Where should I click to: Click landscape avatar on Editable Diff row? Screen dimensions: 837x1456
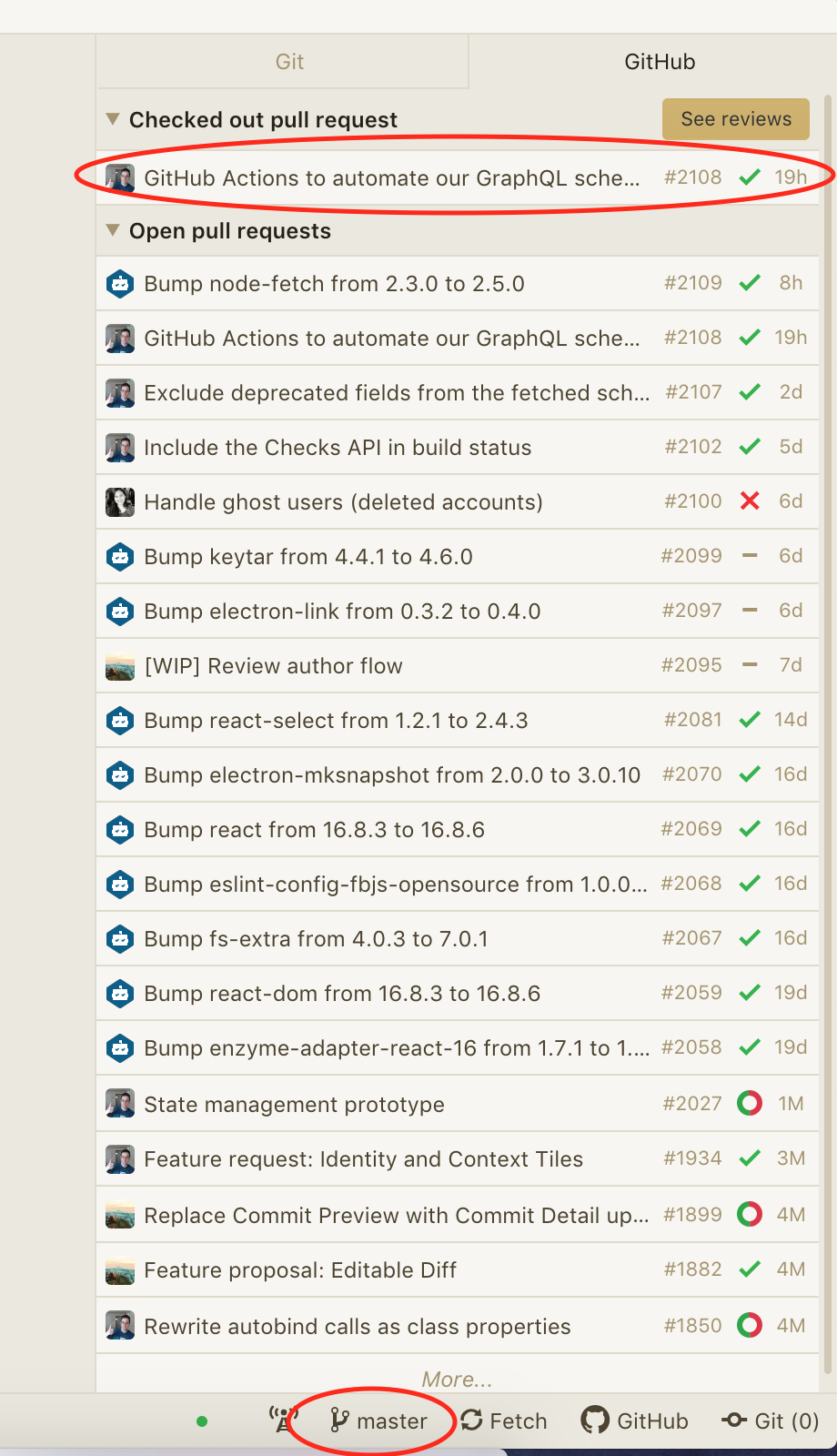[x=120, y=1270]
